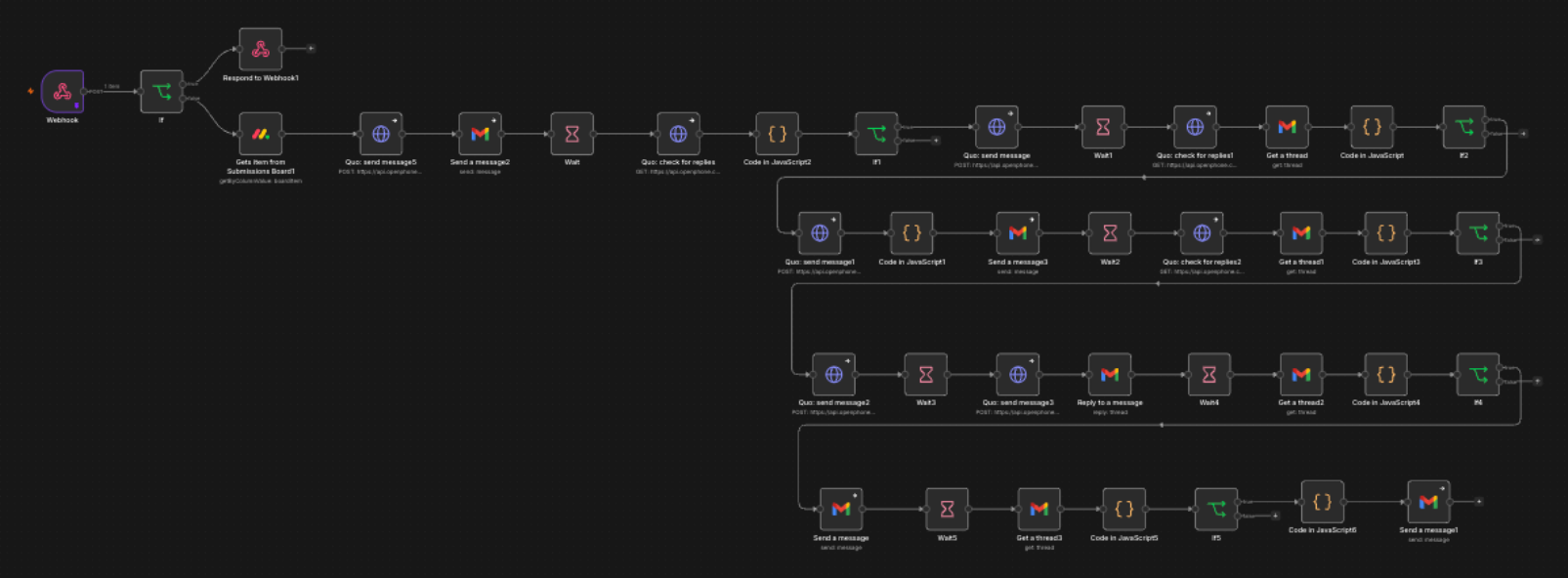Open the Send a message2 Gmail node
The height and width of the screenshot is (578, 1568).
[x=480, y=134]
